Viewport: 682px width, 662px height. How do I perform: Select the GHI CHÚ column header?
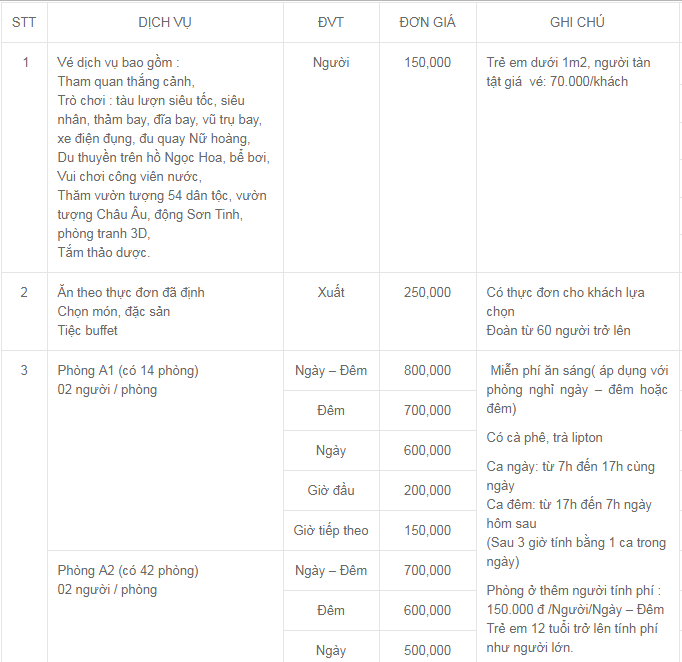[577, 22]
